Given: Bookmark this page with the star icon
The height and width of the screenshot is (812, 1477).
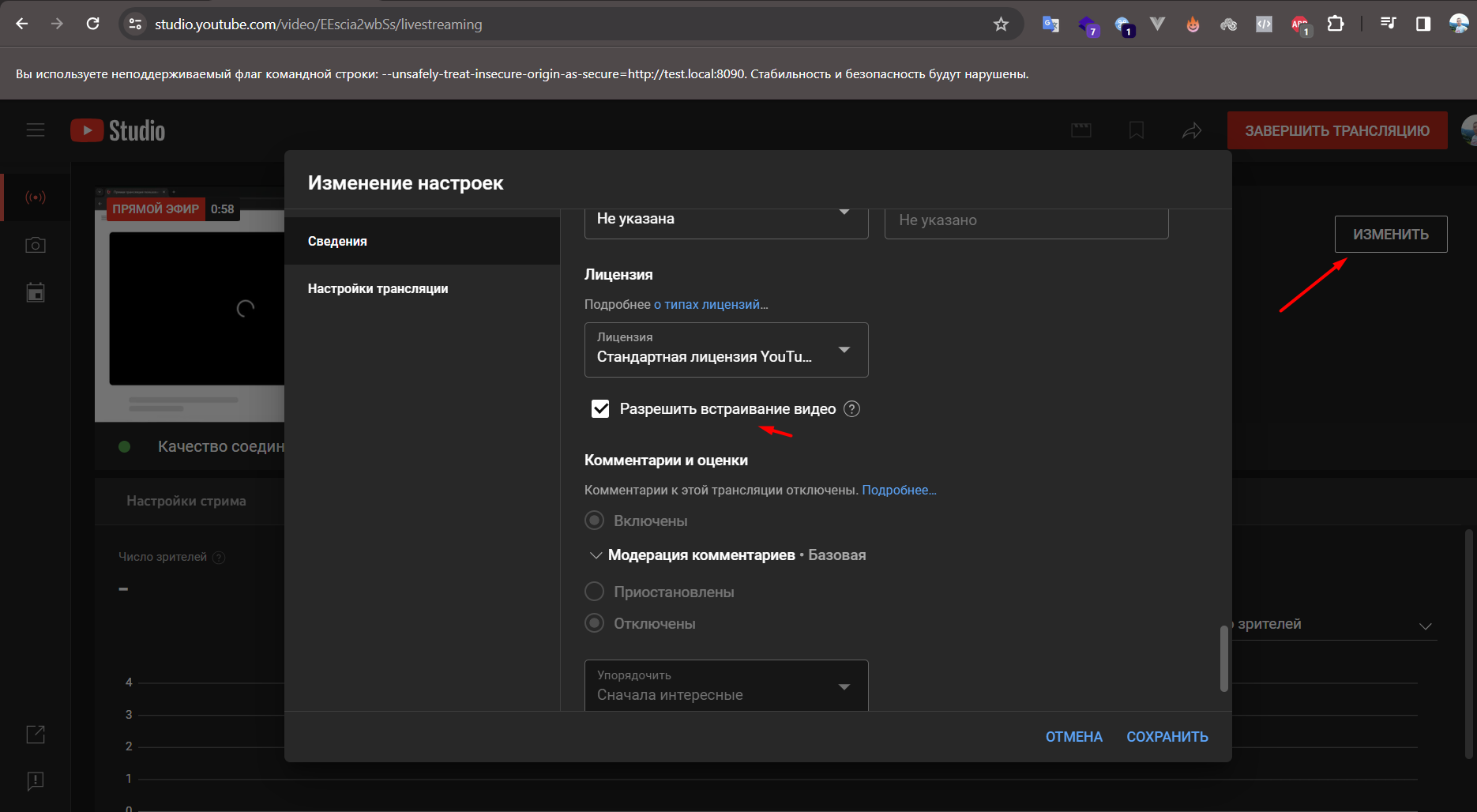Looking at the screenshot, I should tap(1001, 24).
